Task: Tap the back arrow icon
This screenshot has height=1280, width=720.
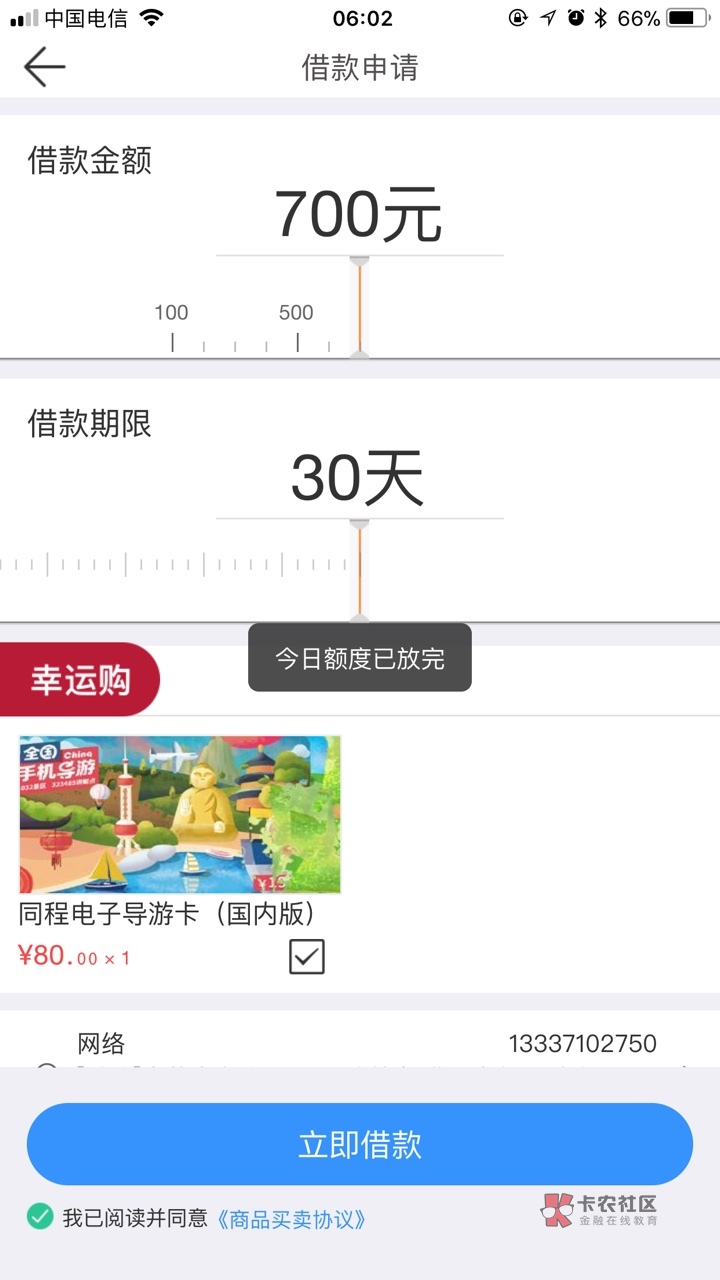Action: click(44, 67)
